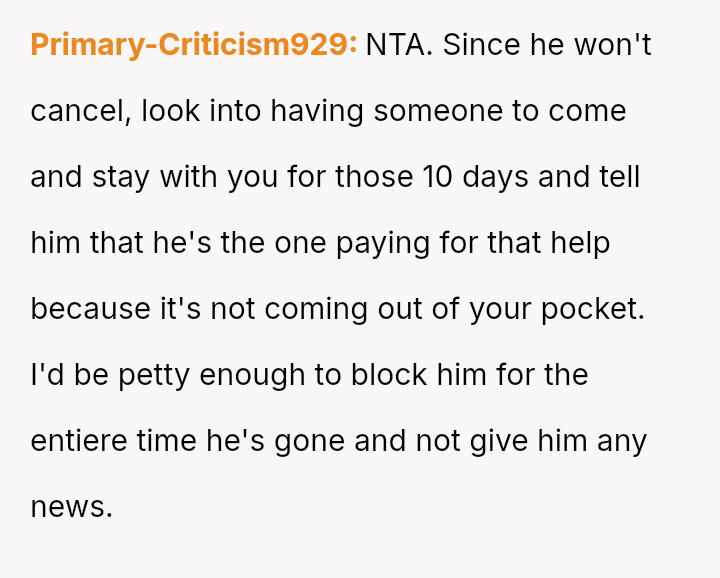The width and height of the screenshot is (720, 578).
Task: Click the words "for the" after "block him"
Action: [x=552, y=375]
